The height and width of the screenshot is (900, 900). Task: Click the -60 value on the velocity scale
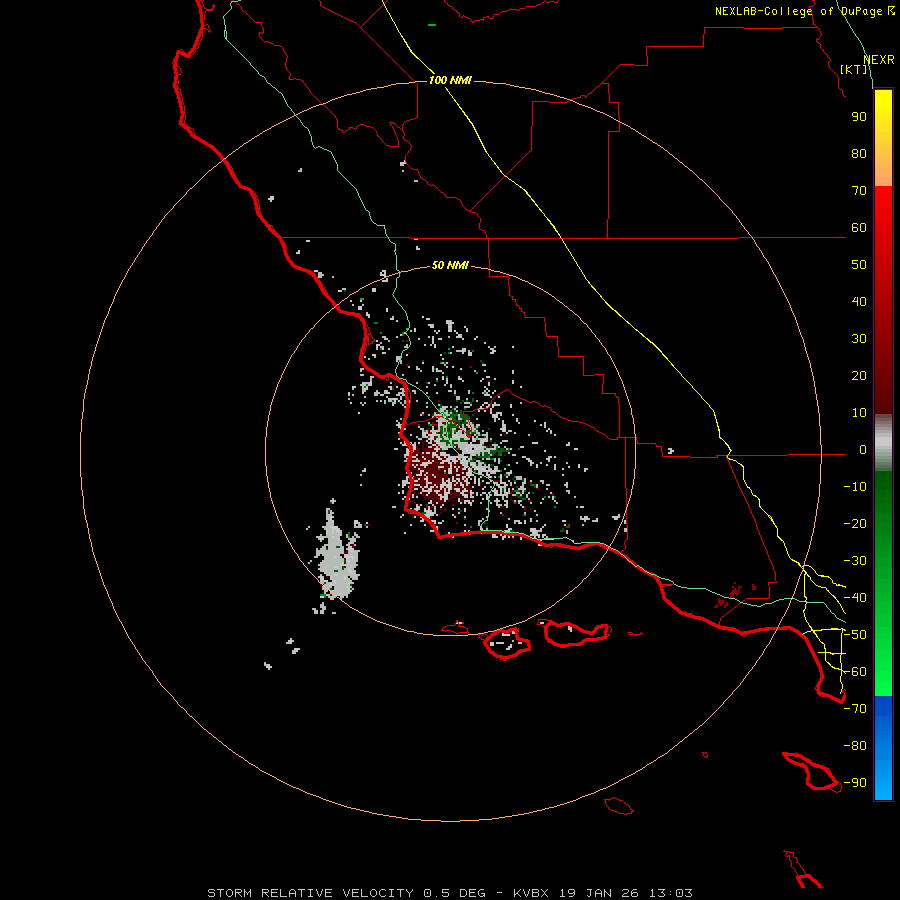coord(855,672)
